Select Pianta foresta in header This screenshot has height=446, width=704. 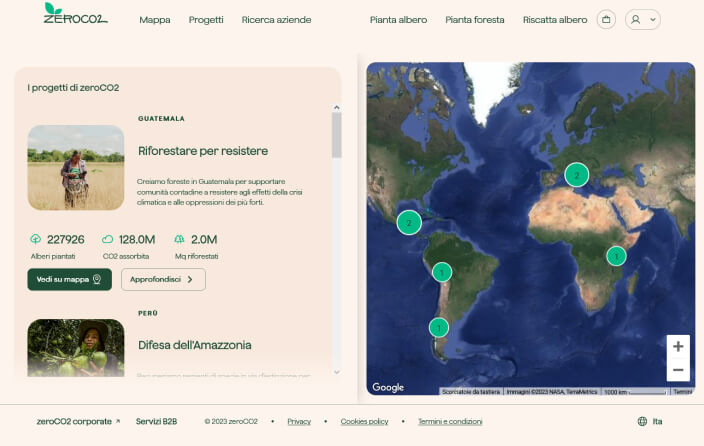[475, 20]
